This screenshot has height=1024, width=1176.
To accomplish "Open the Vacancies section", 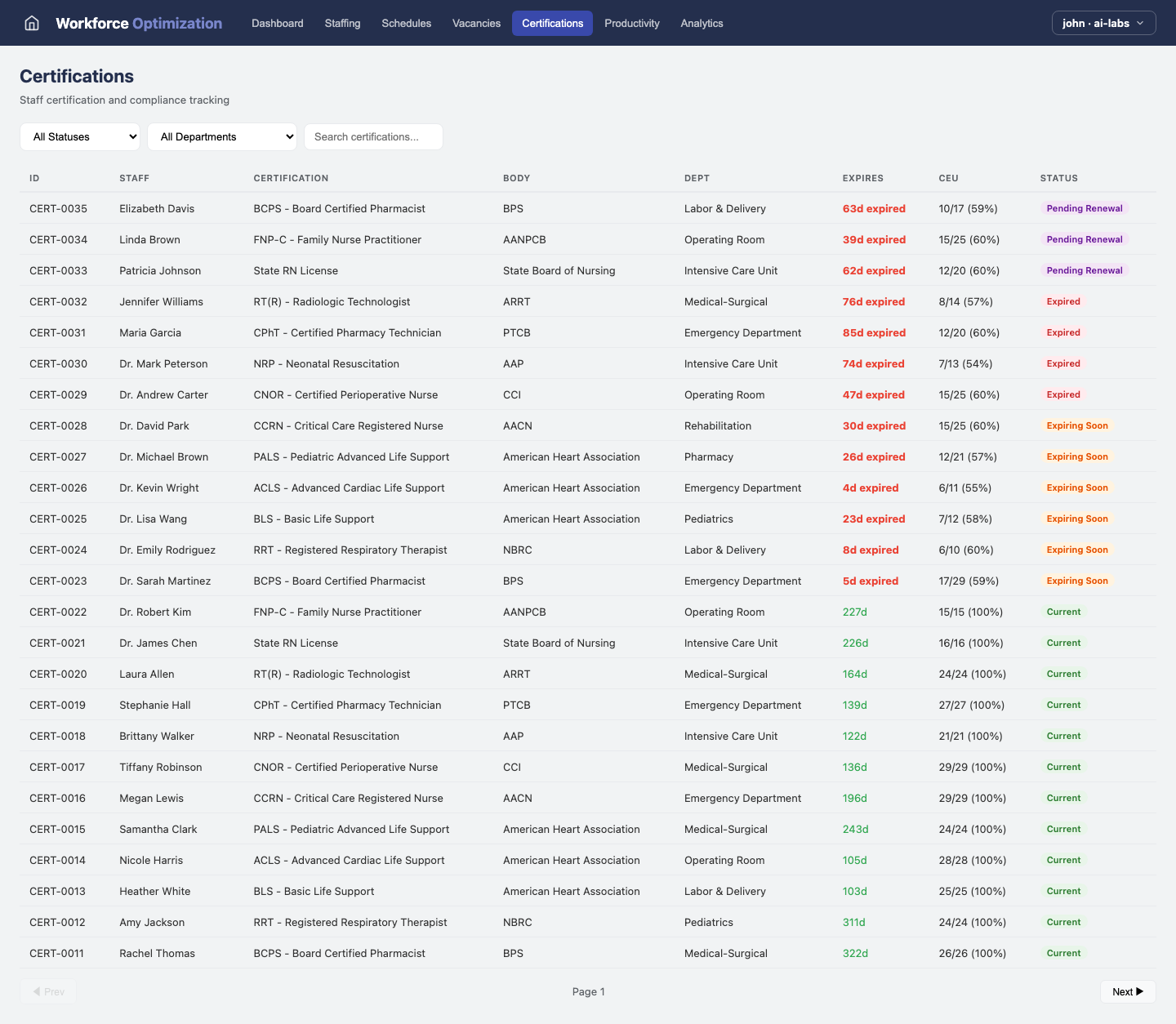I will click(x=476, y=23).
